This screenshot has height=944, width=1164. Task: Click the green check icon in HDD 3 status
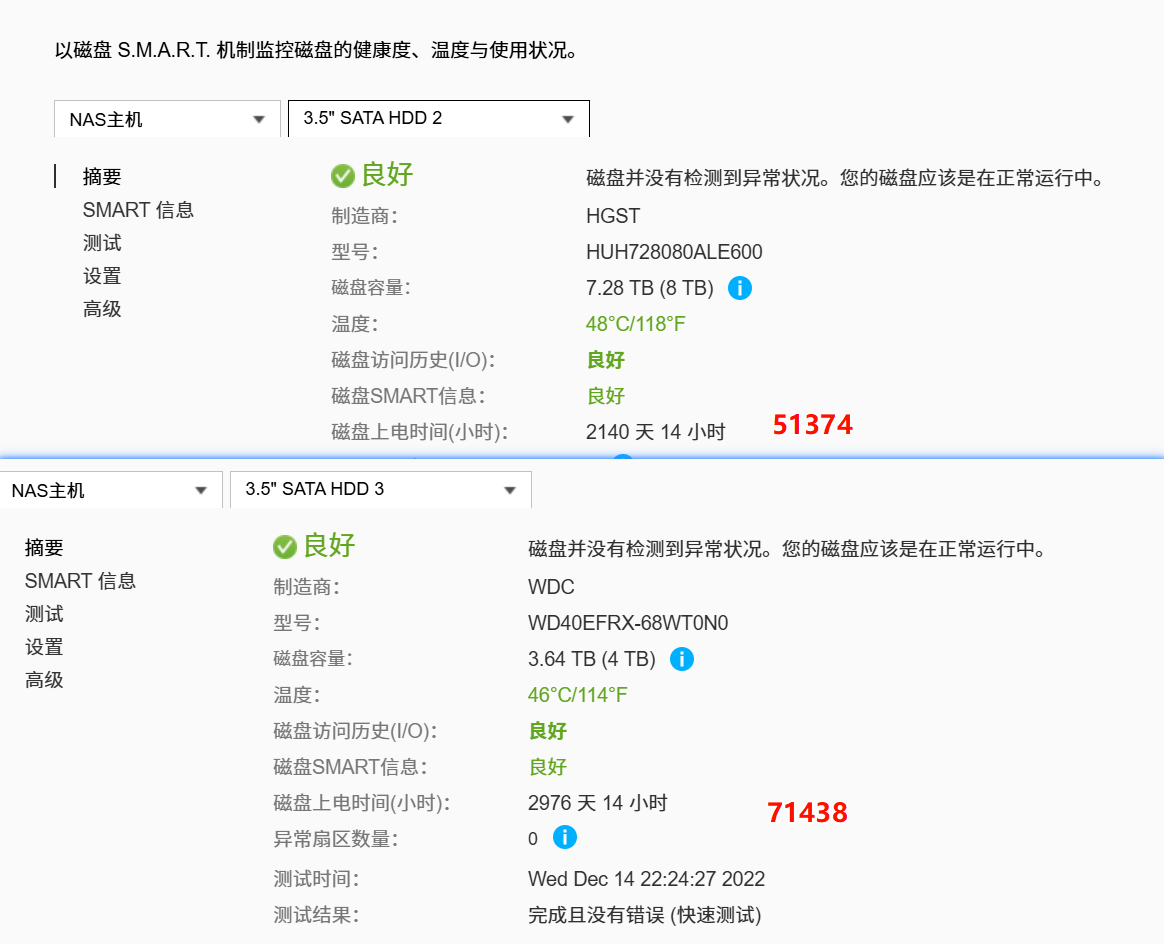point(284,547)
